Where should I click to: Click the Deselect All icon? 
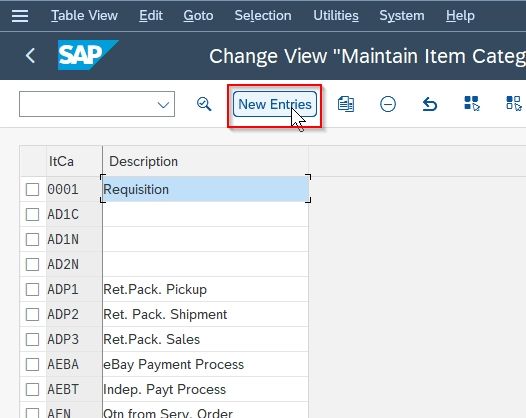514,103
